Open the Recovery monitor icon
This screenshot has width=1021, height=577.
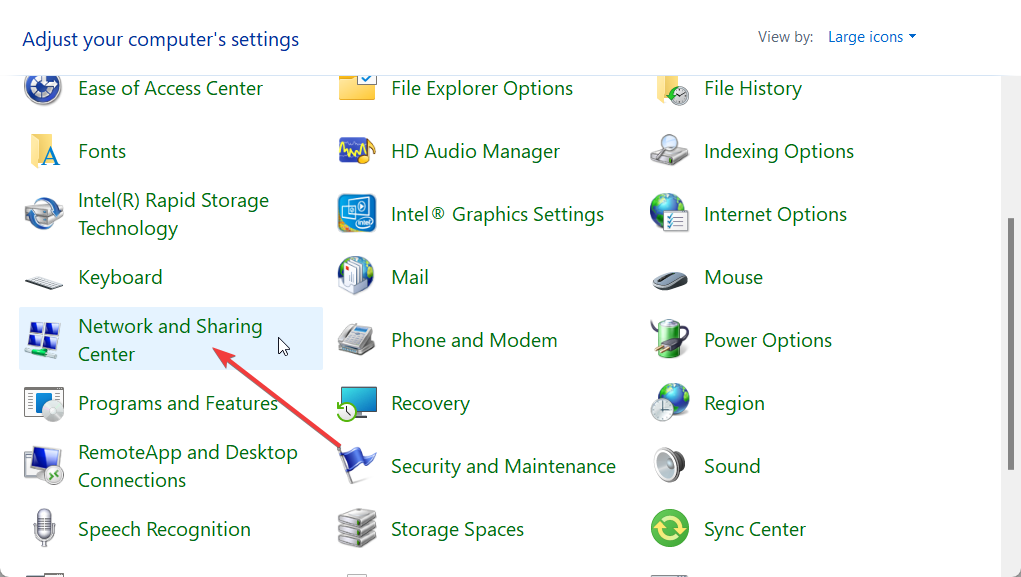point(357,403)
